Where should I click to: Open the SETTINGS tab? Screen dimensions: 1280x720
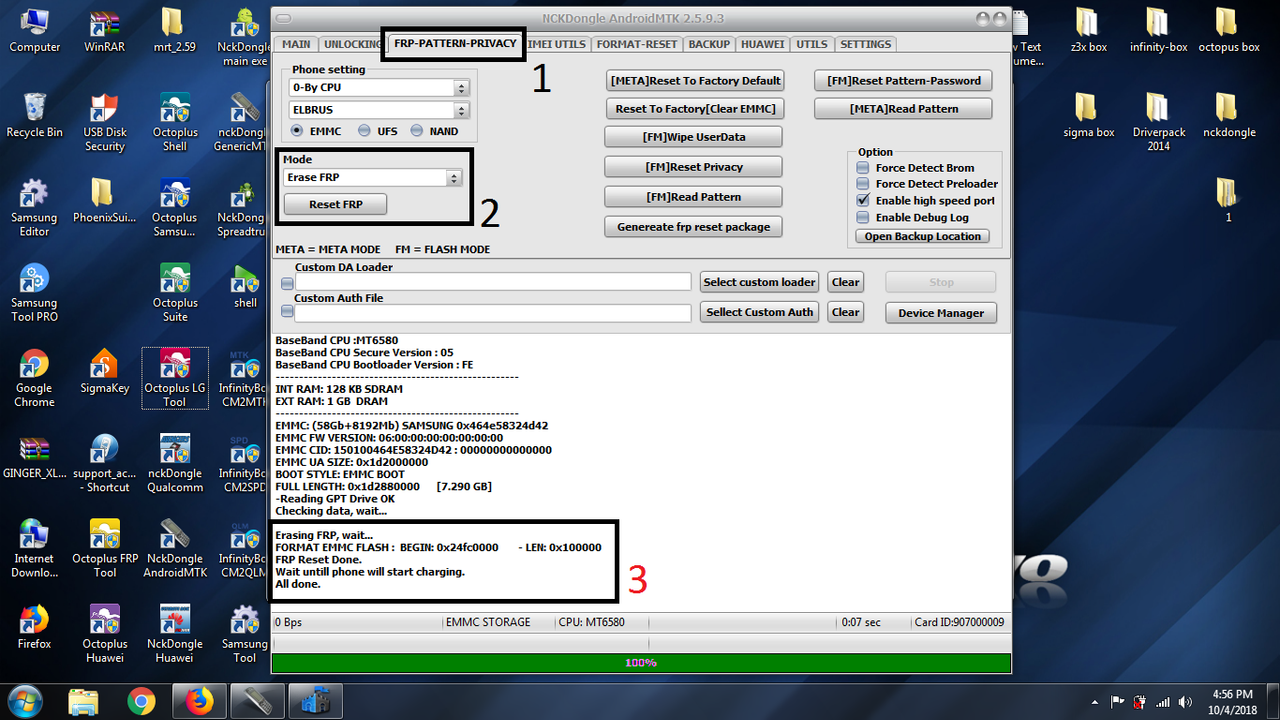(x=865, y=44)
